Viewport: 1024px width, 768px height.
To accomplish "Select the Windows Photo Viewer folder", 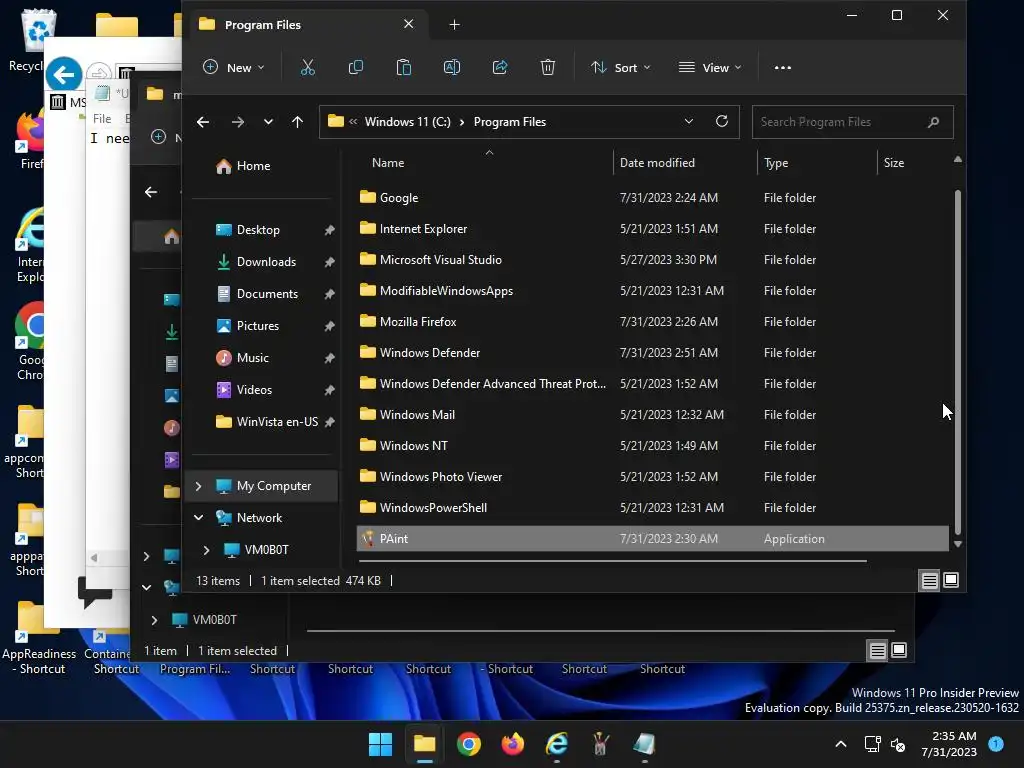I will [652, 477].
